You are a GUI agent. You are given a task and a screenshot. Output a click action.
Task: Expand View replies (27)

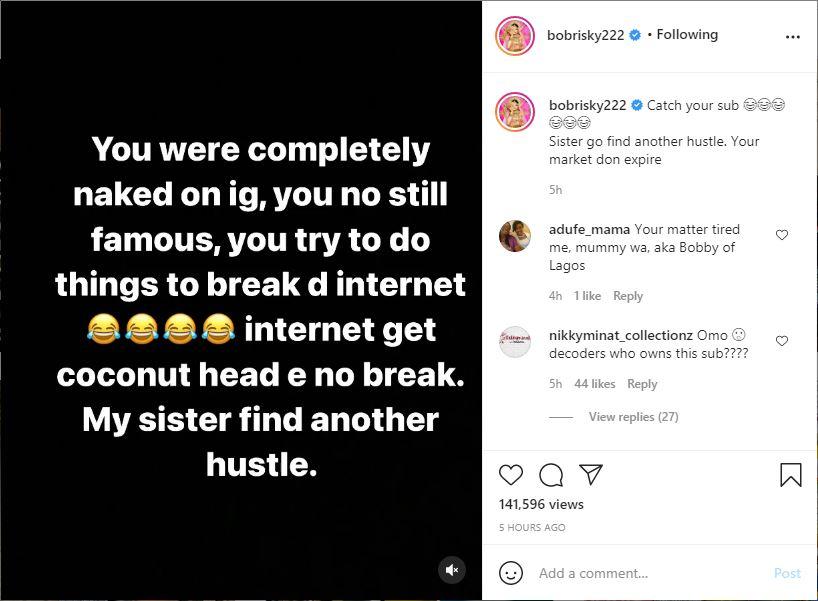click(633, 417)
